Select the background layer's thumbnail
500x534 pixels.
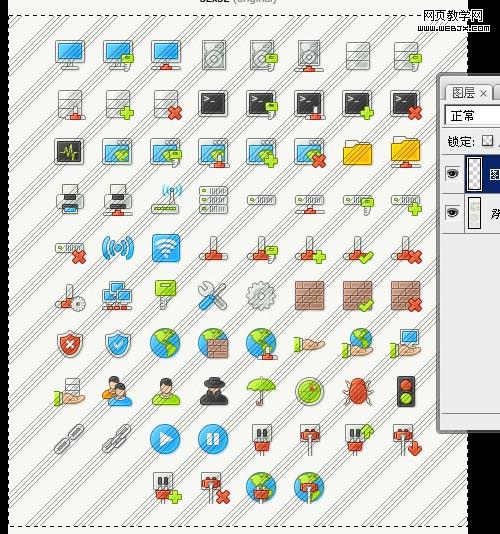(x=474, y=213)
